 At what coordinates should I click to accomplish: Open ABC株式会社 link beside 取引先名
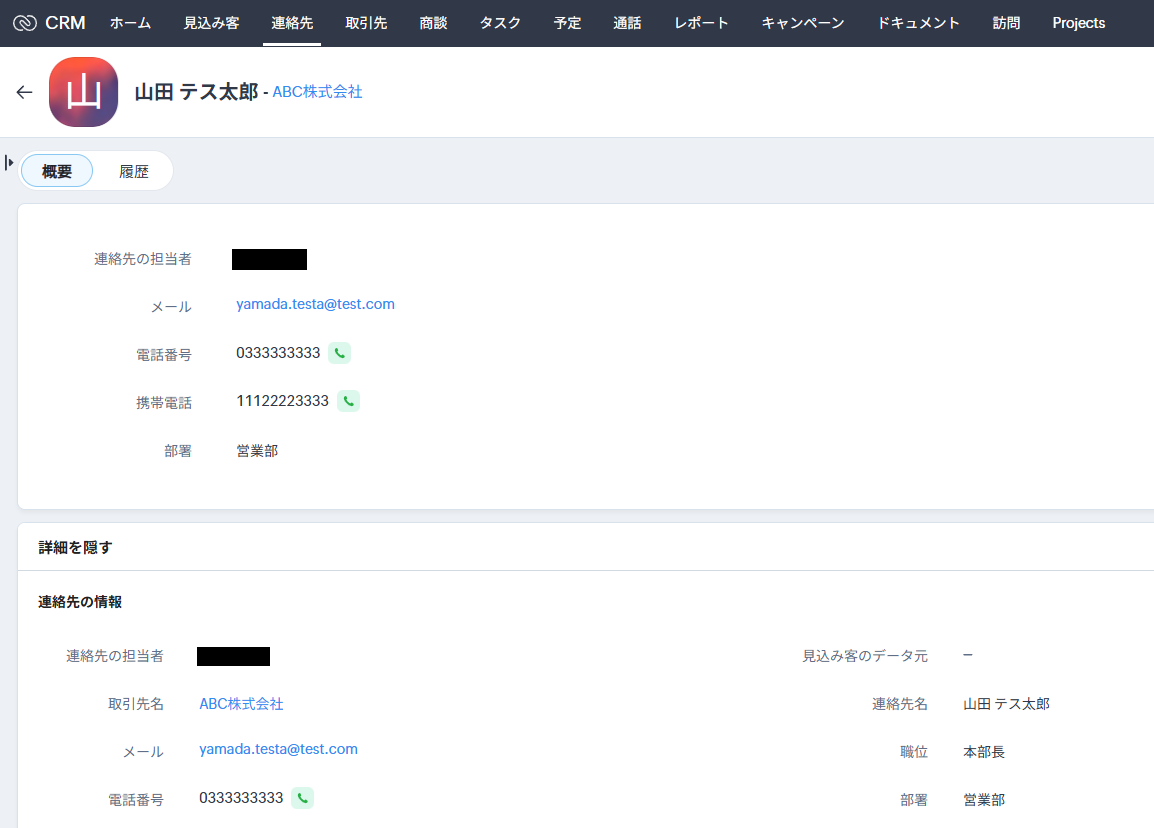pyautogui.click(x=241, y=704)
